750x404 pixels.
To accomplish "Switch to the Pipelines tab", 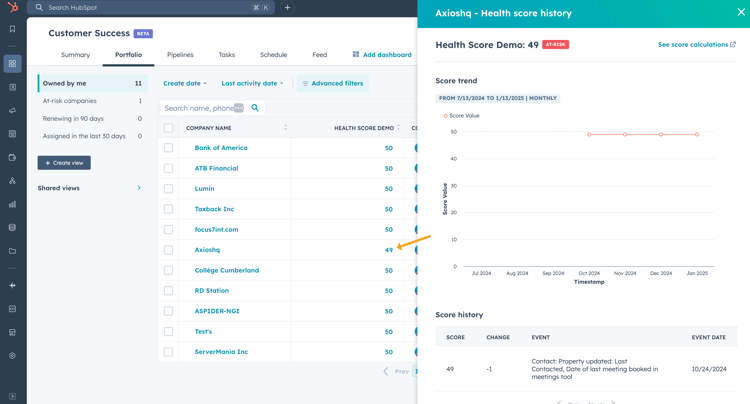I will click(180, 55).
